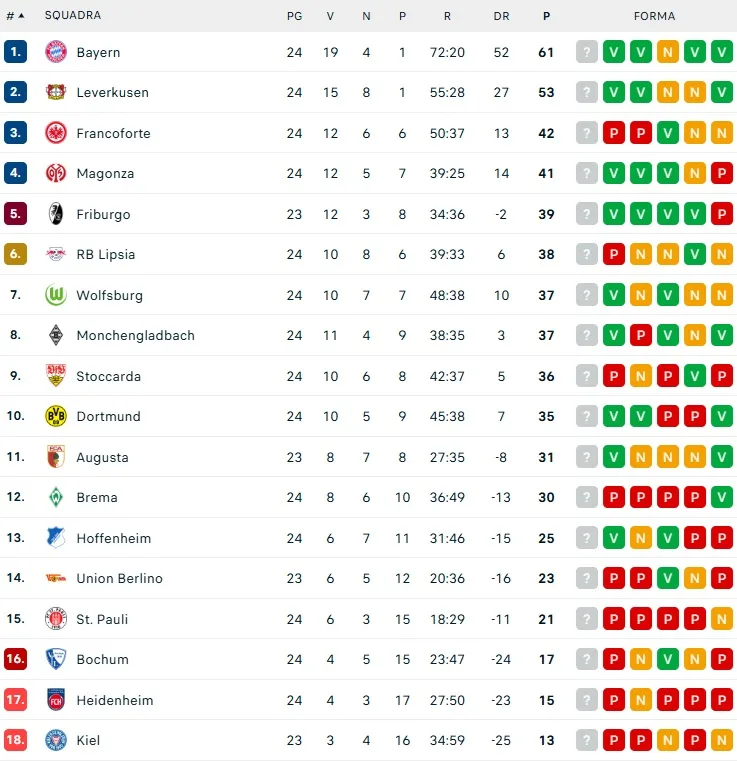This screenshot has width=737, height=761.
Task: Open the Francoforte team link
Action: point(113,133)
